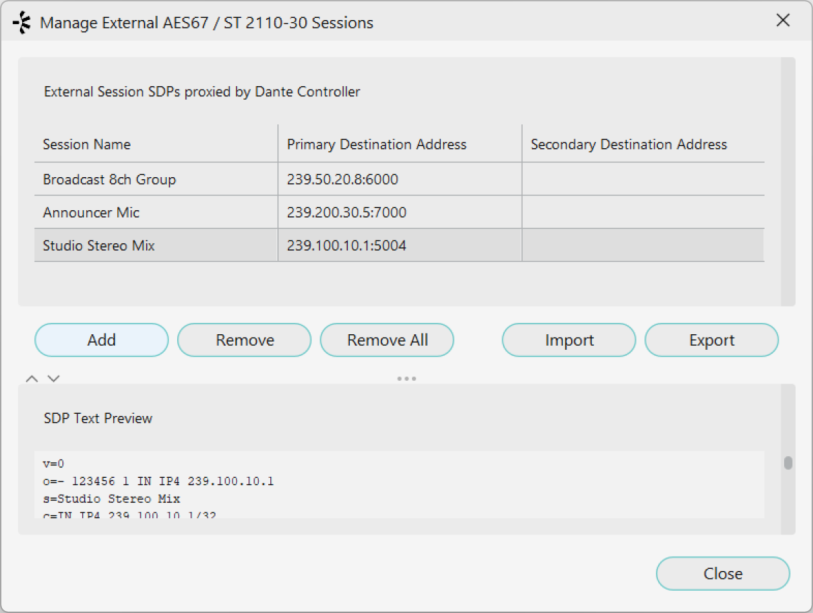
Task: Click the three-dot splitter handle
Action: click(406, 379)
